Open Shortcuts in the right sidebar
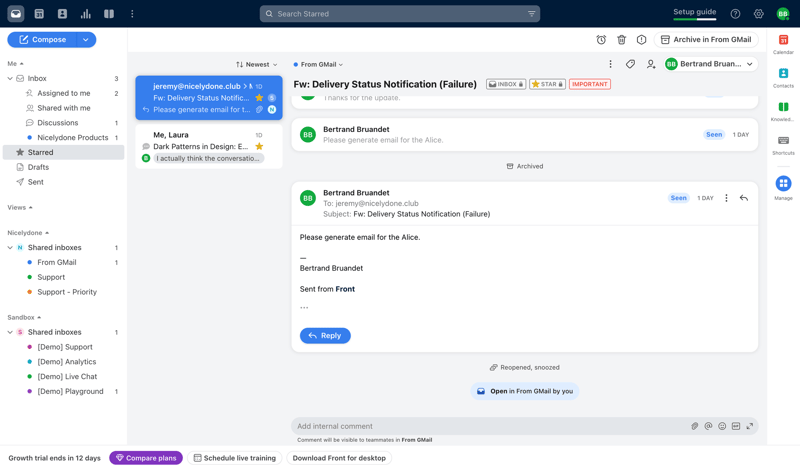 (783, 145)
